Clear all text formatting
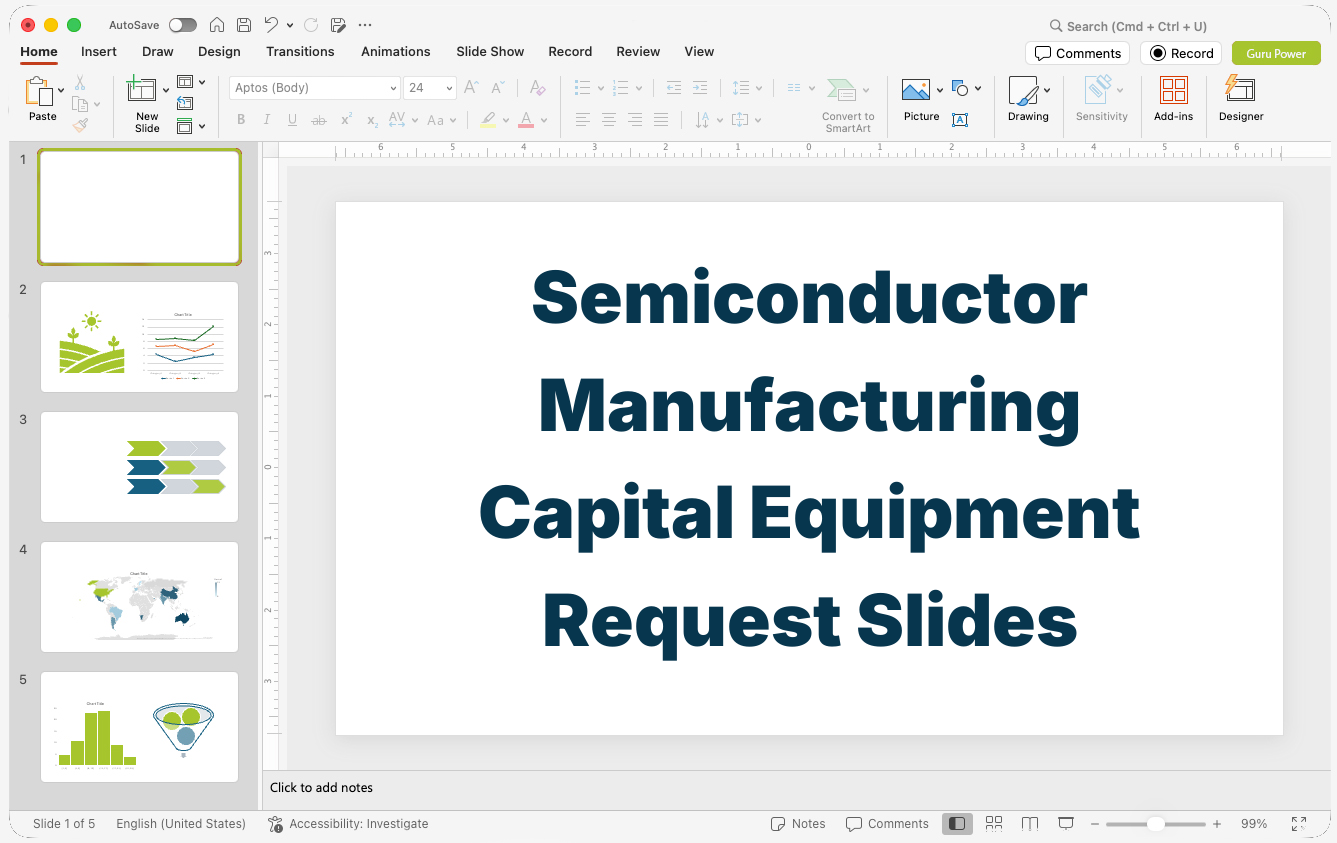 pyautogui.click(x=537, y=88)
